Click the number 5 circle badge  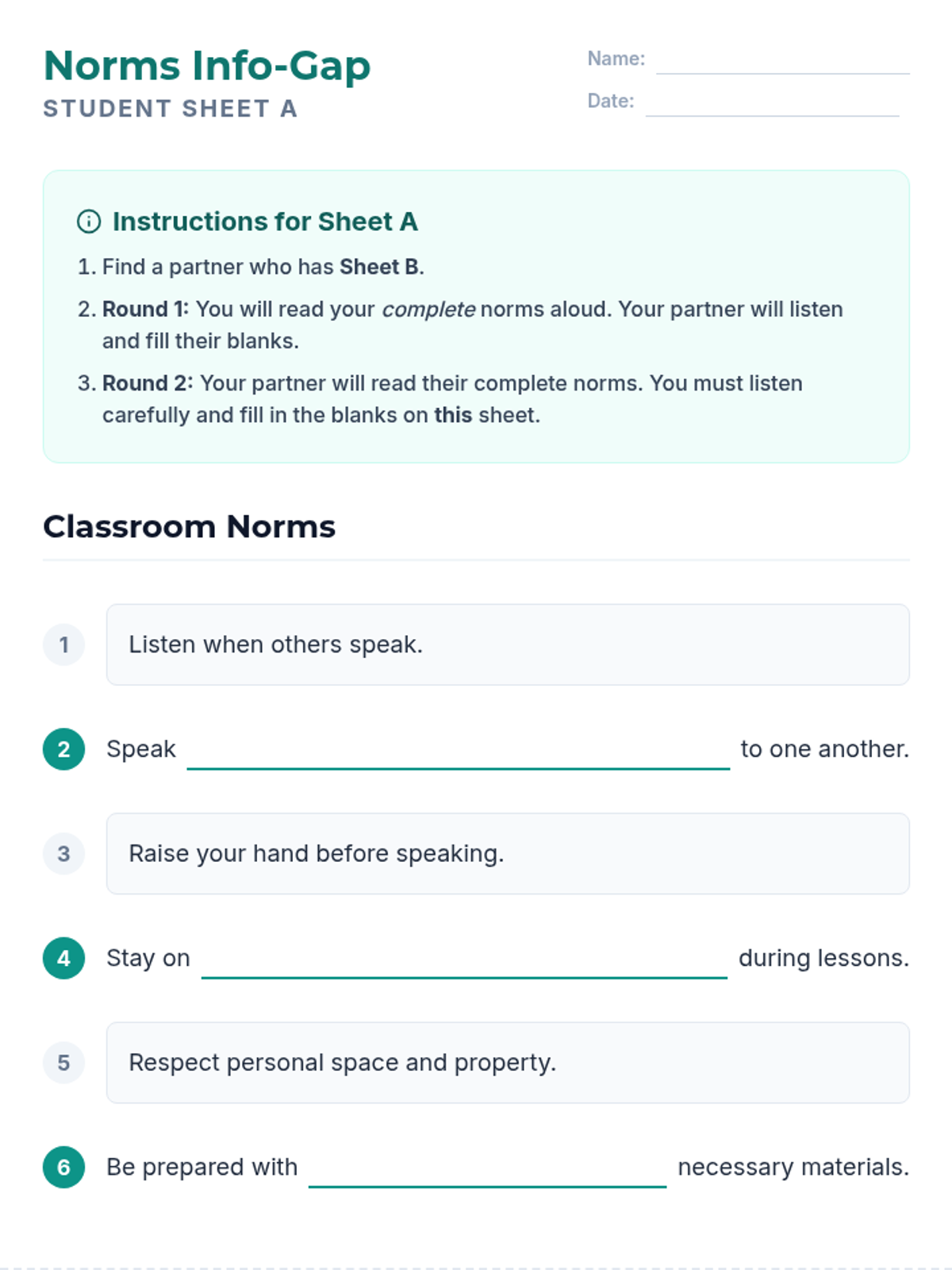pyautogui.click(x=64, y=1063)
